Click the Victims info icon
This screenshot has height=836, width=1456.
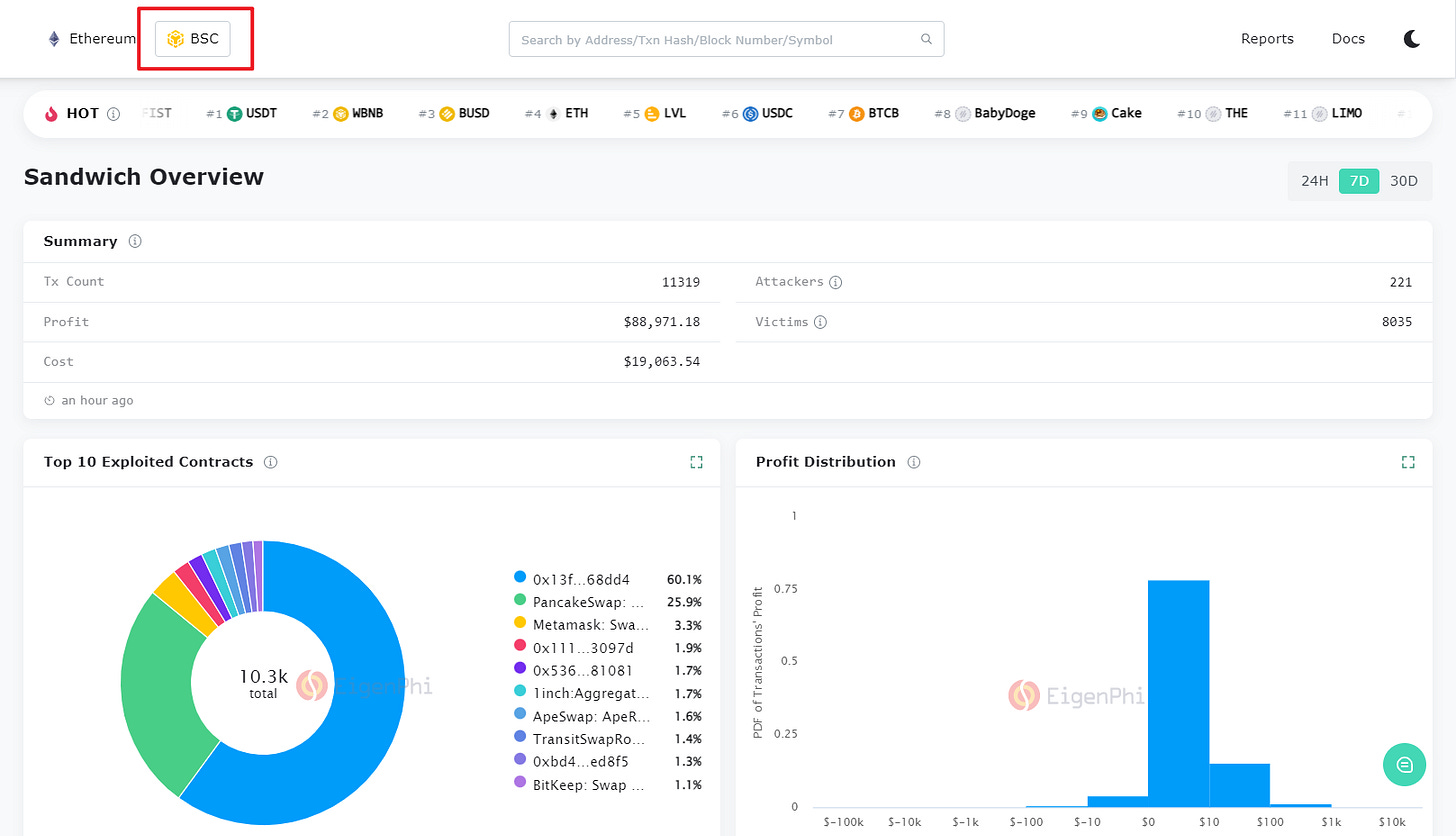820,322
